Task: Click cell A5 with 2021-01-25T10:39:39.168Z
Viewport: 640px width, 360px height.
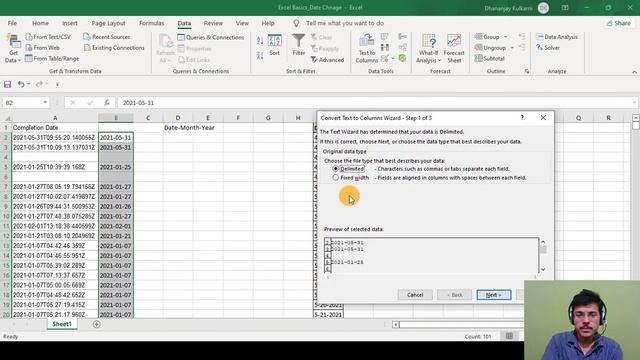Action: point(55,167)
